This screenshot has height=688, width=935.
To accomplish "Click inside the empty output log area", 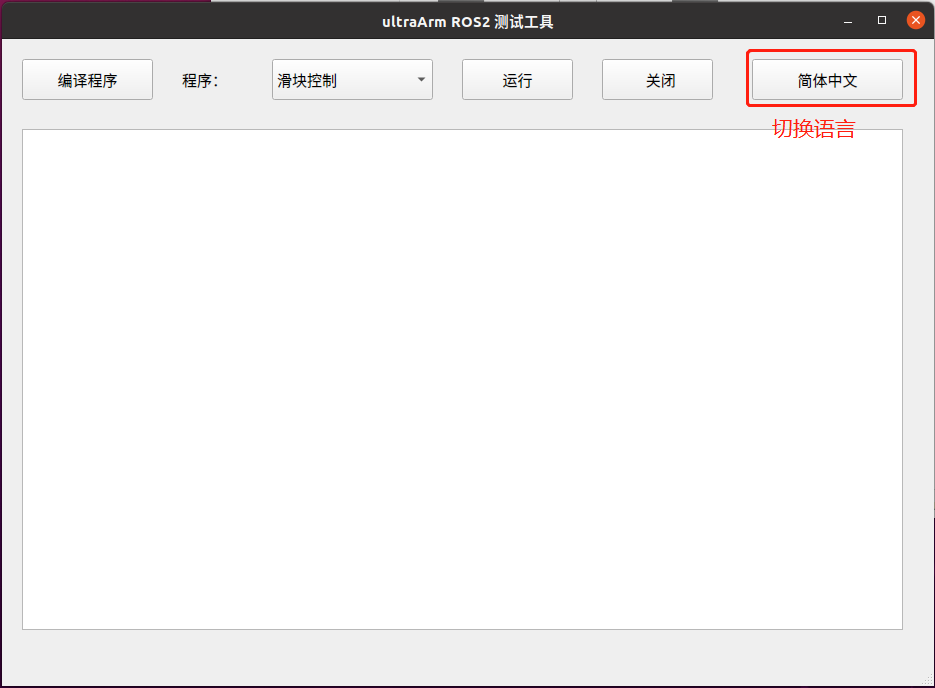I will click(x=462, y=379).
